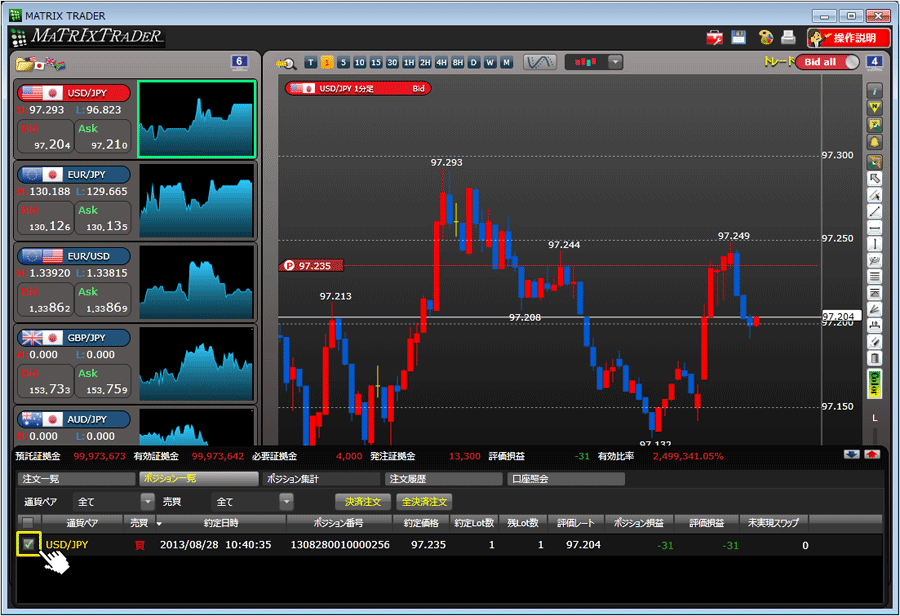Click the save floppy disk icon

(x=738, y=37)
